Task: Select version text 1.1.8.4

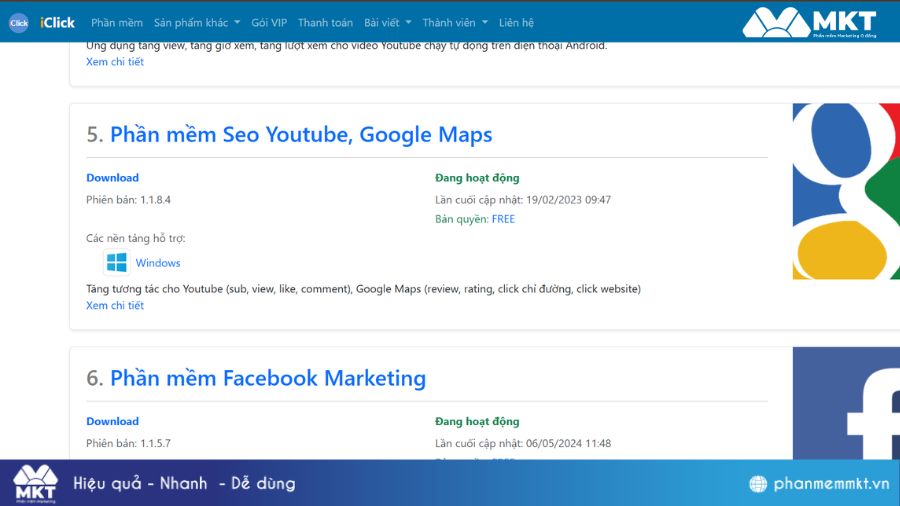Action: click(156, 200)
